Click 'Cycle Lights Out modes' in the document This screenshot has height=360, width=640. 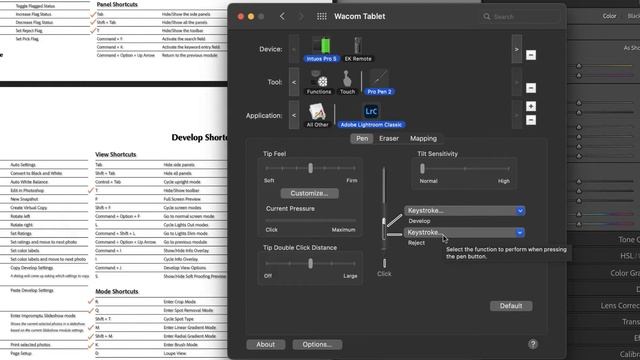pyautogui.click(x=186, y=225)
